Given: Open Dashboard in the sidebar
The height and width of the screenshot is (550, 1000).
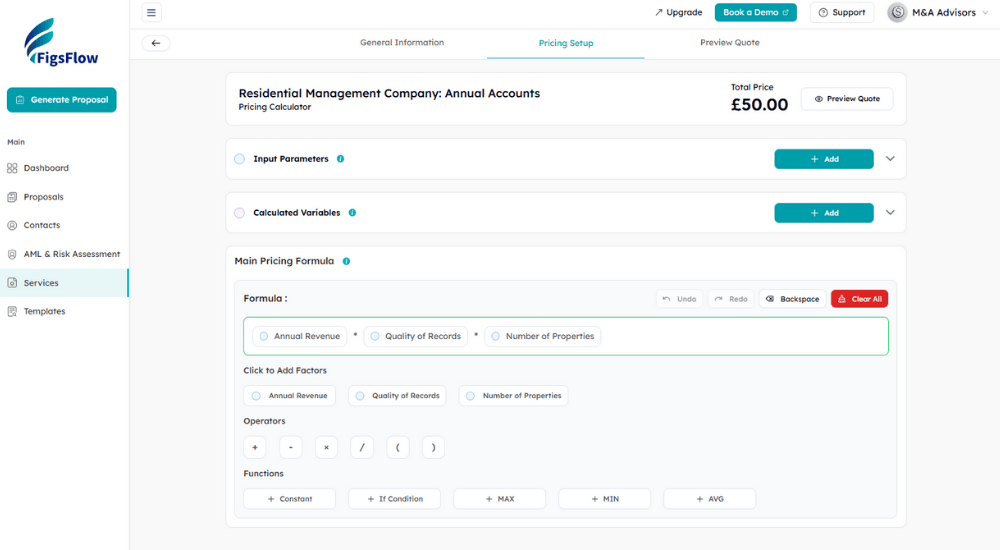Looking at the screenshot, I should (x=64, y=168).
